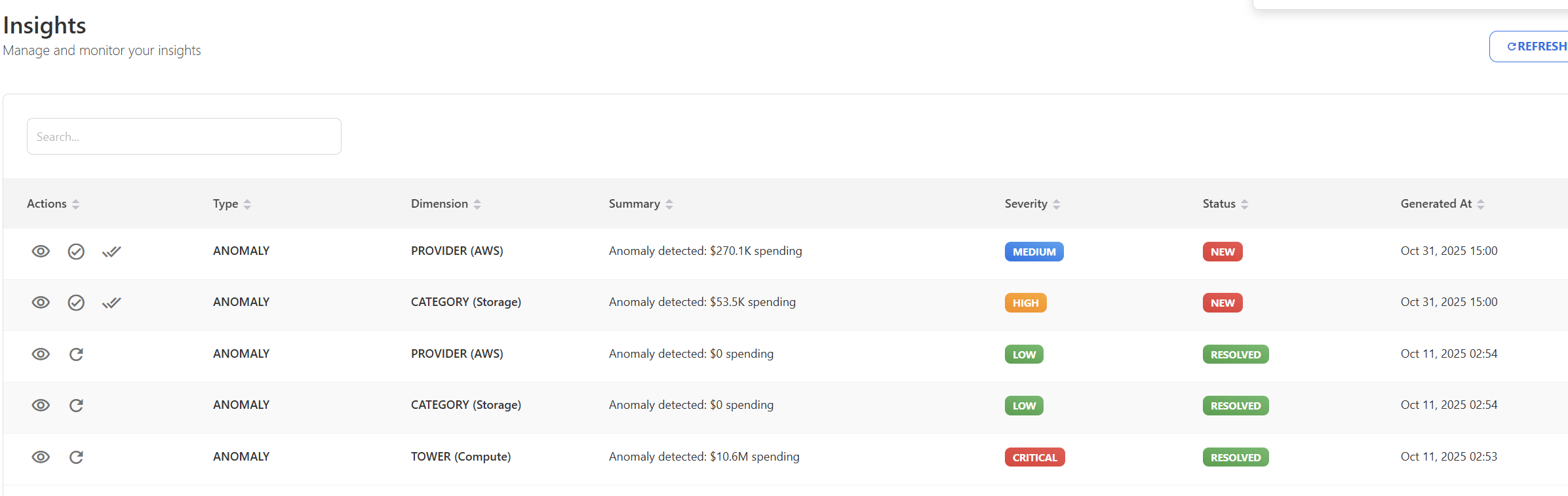Screen dimensions: 1568x496
Task: Focus the Search input field
Action: (x=184, y=136)
